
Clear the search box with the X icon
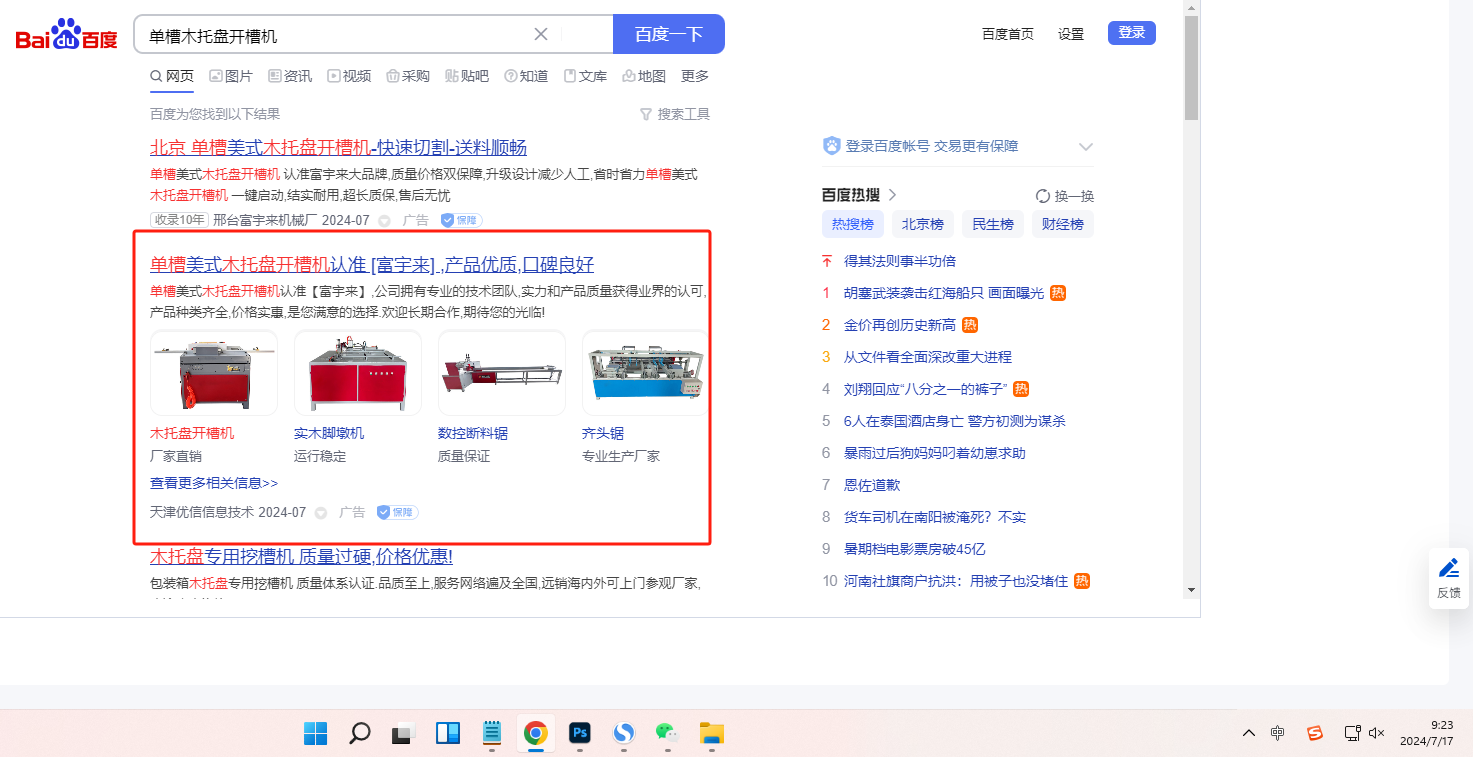(x=541, y=34)
